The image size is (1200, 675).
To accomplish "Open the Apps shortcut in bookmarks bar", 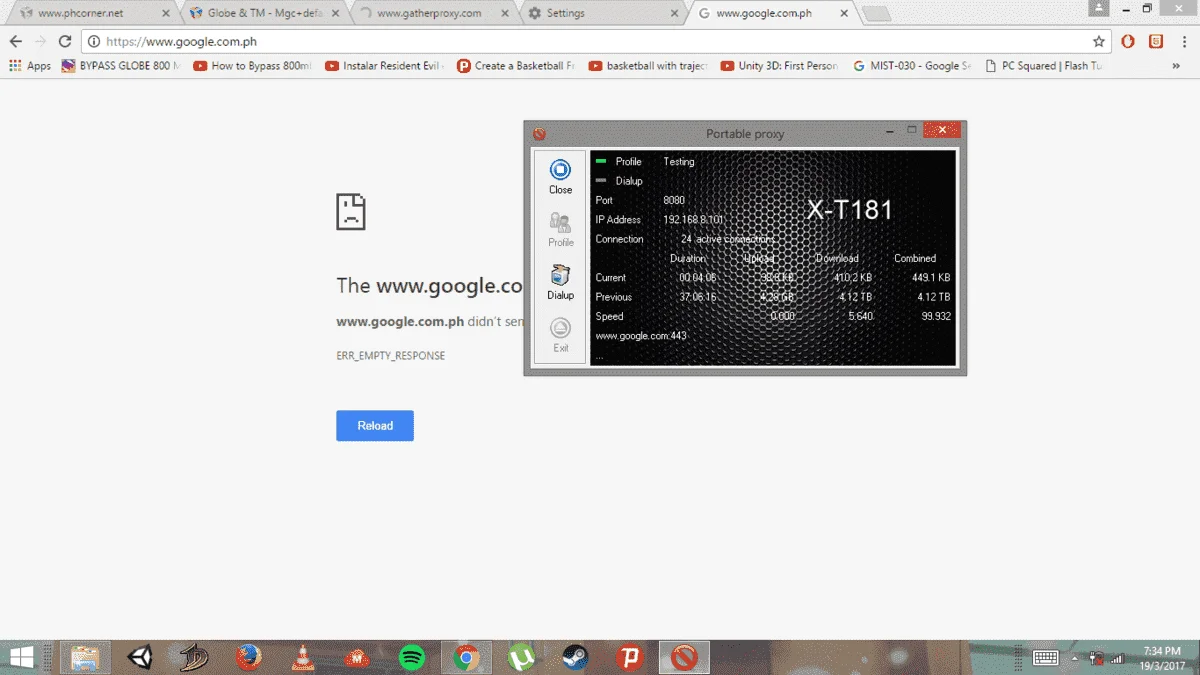I will (30, 66).
